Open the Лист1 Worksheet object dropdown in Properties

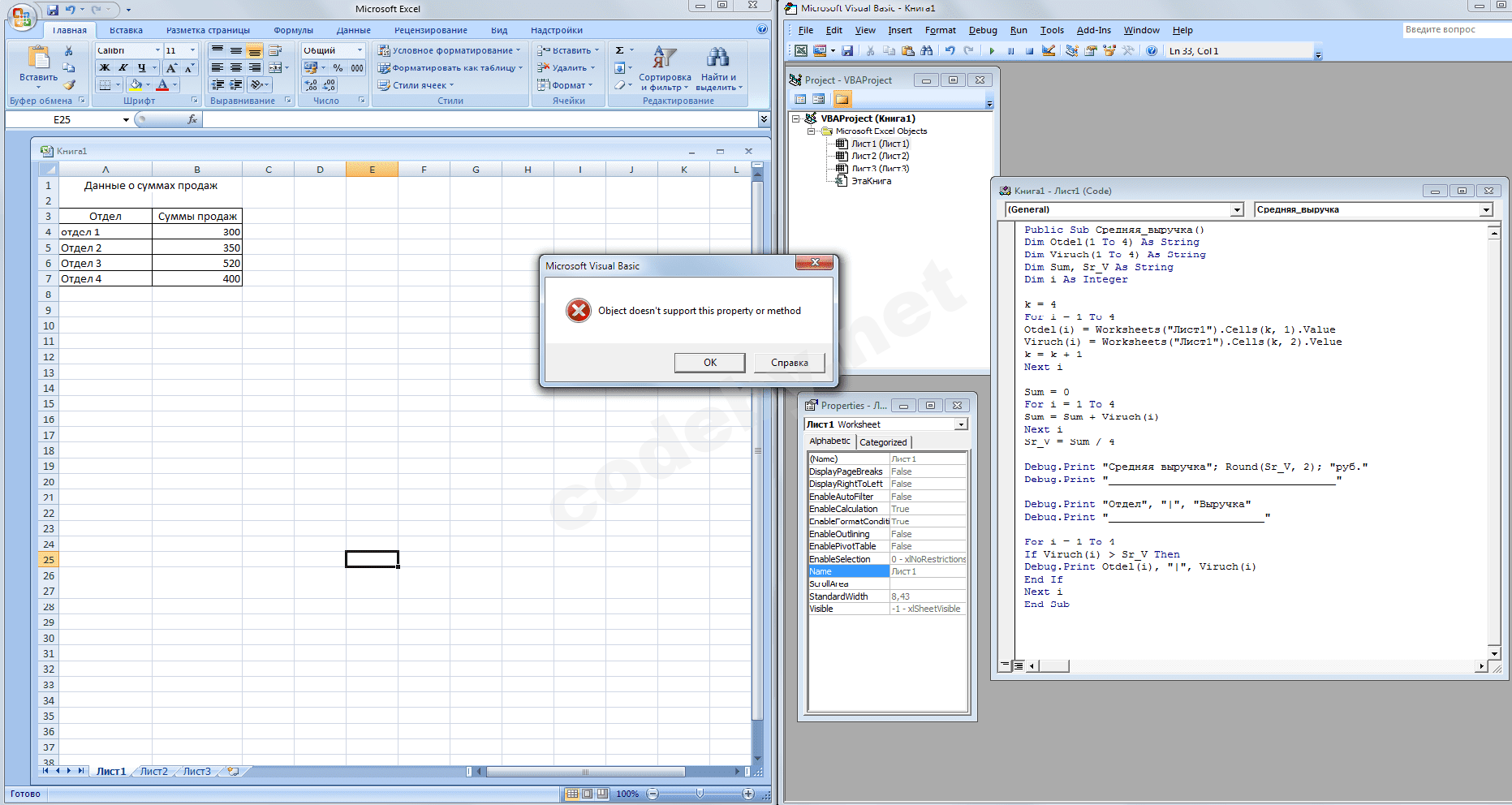pyautogui.click(x=961, y=424)
